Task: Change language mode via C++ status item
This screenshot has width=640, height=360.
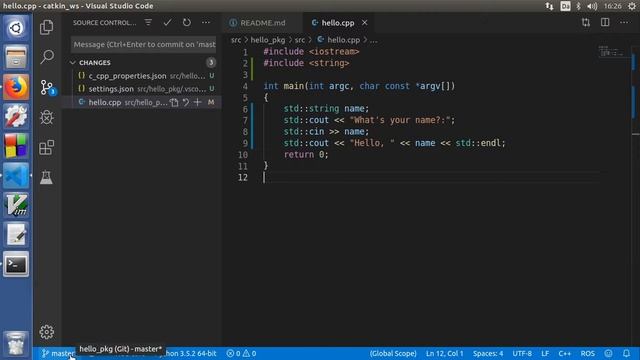Action: click(564, 353)
